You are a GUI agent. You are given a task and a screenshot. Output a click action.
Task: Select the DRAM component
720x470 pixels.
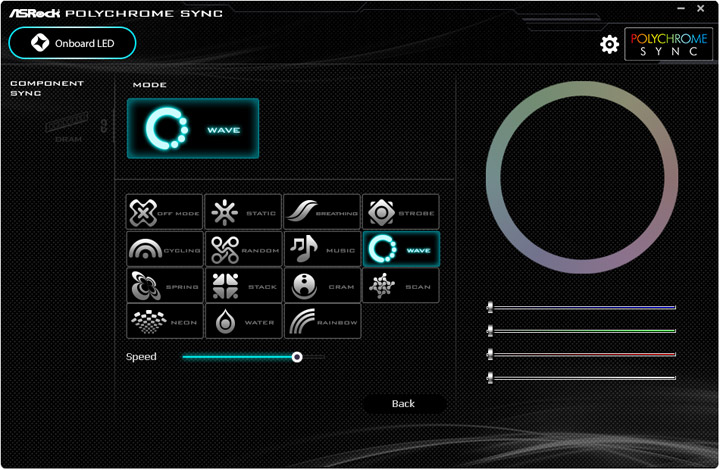(68, 127)
